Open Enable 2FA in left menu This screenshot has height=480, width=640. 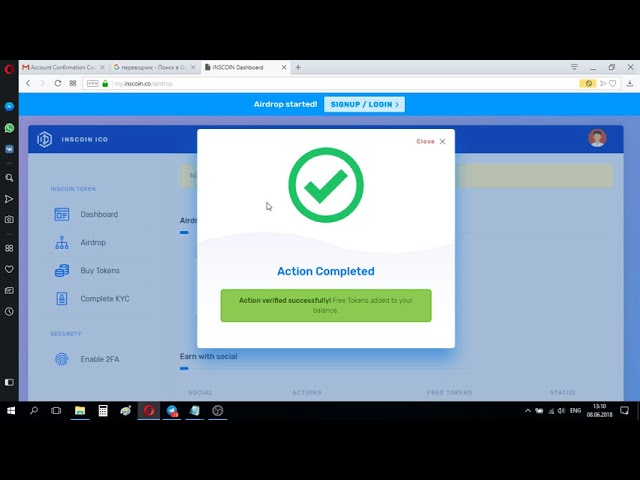click(x=87, y=359)
